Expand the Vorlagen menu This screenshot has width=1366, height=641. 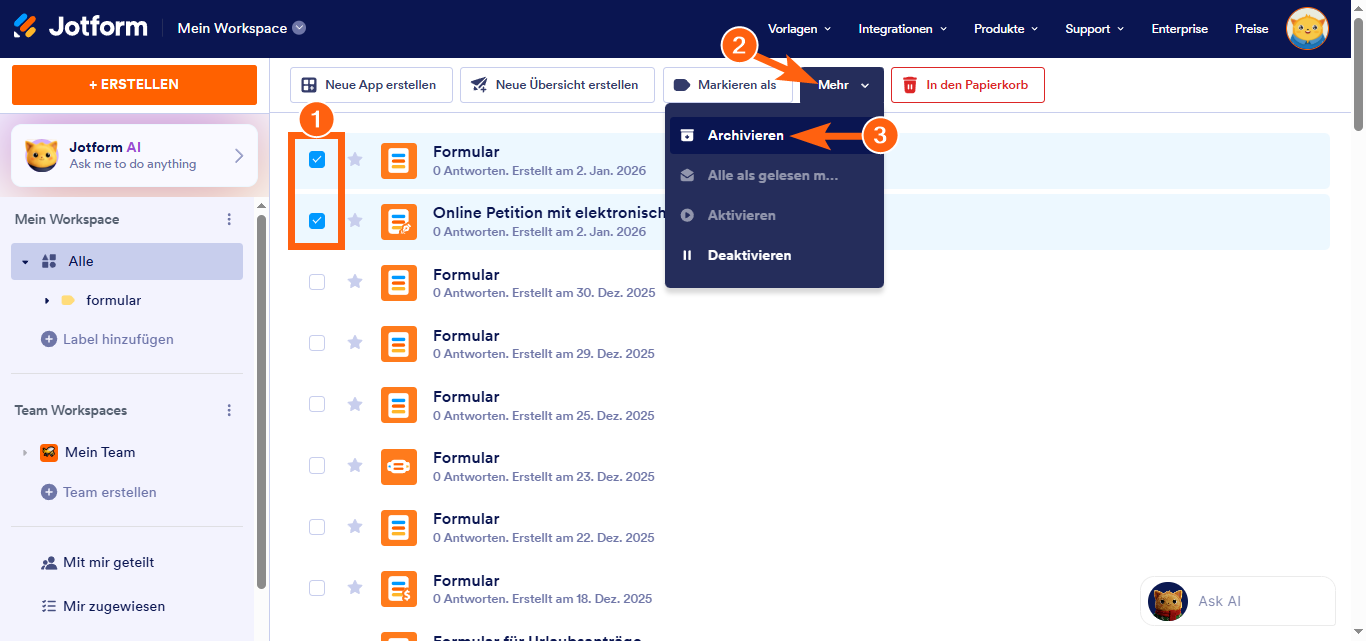799,29
